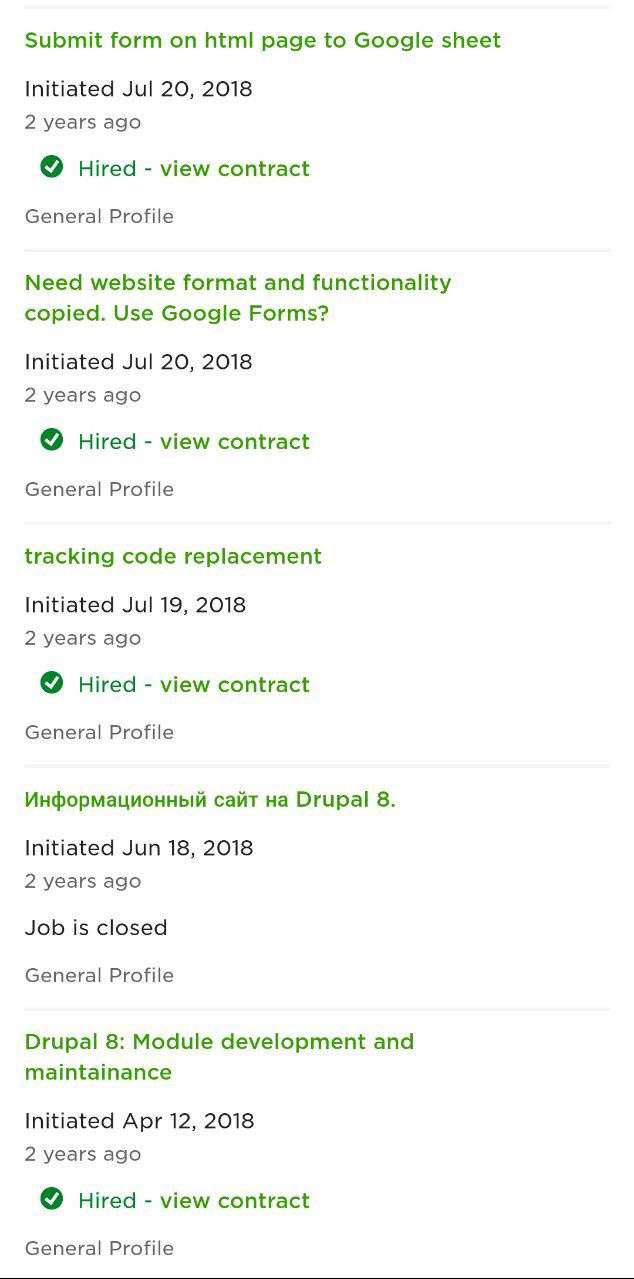View contract for Drupal 8 module development

194,1200
